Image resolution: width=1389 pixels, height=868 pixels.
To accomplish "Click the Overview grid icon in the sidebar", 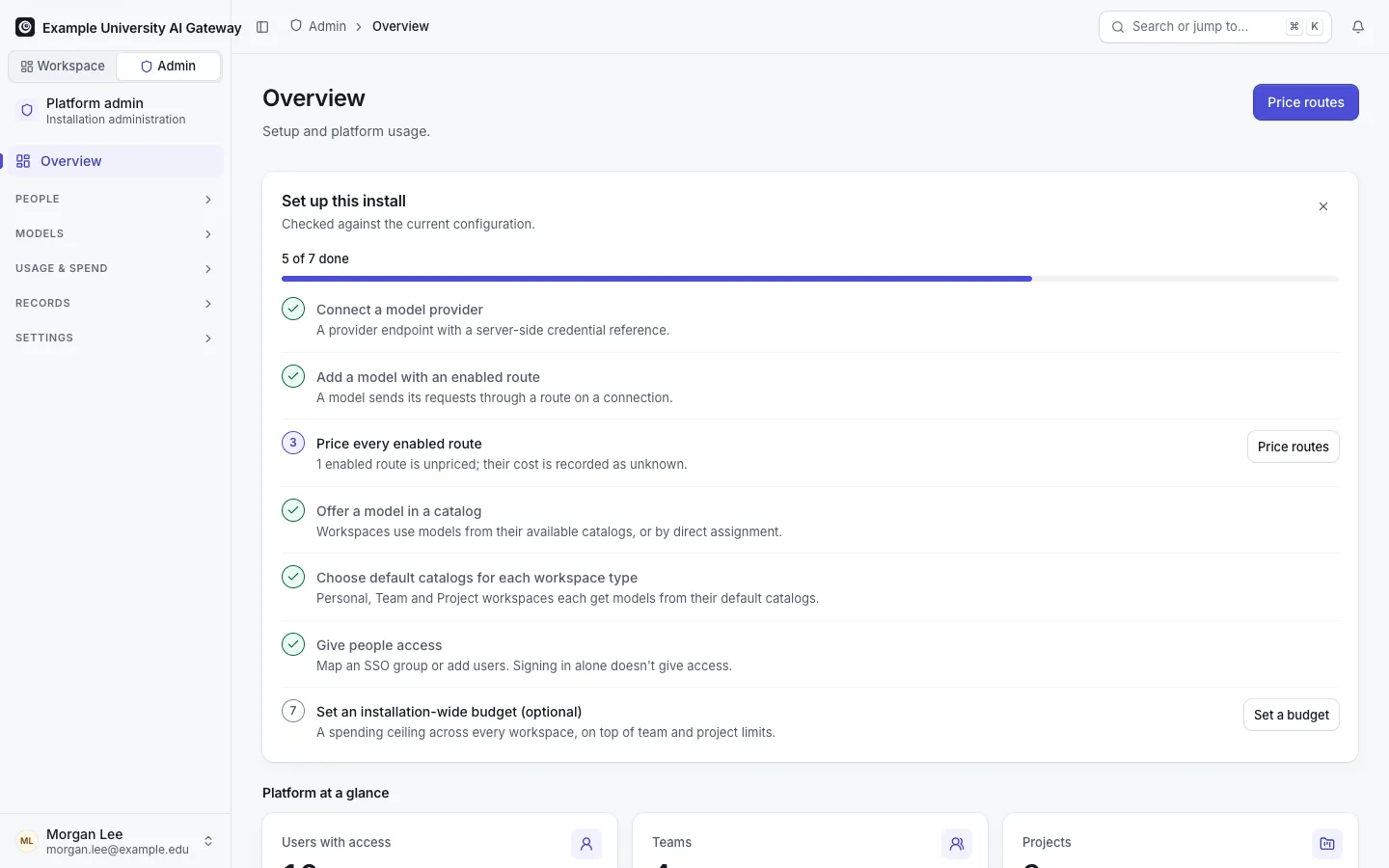I will click(23, 161).
